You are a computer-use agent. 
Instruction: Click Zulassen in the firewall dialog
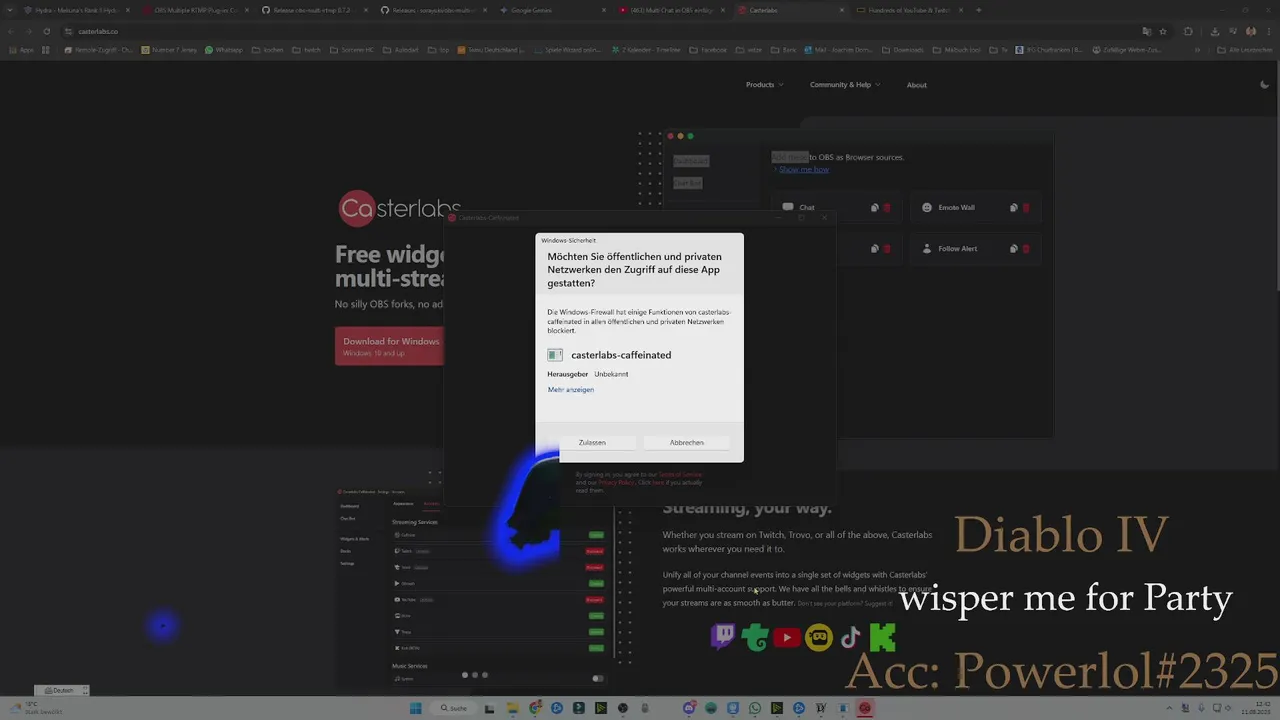click(x=592, y=442)
